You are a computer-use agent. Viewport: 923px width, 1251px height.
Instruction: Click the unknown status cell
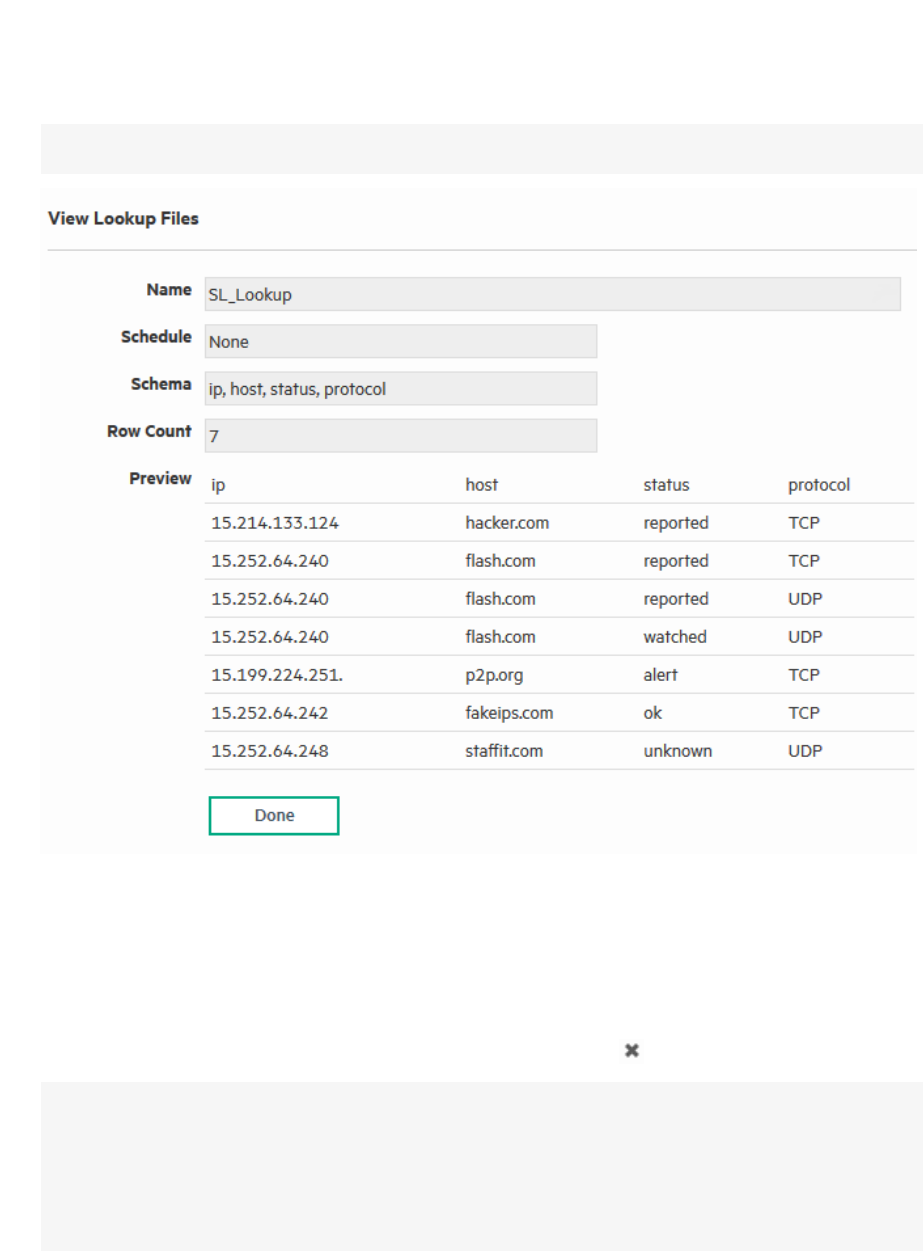pyautogui.click(x=678, y=751)
